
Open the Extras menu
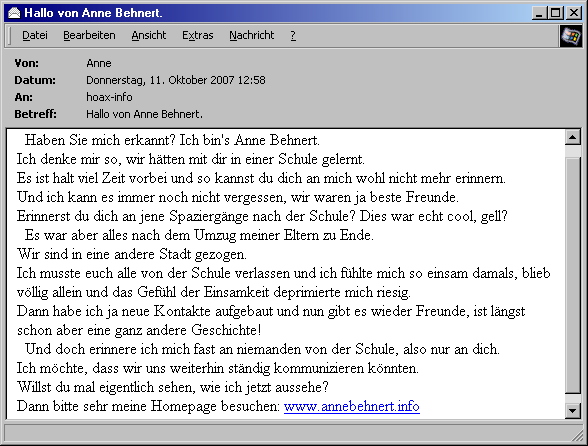[198, 35]
